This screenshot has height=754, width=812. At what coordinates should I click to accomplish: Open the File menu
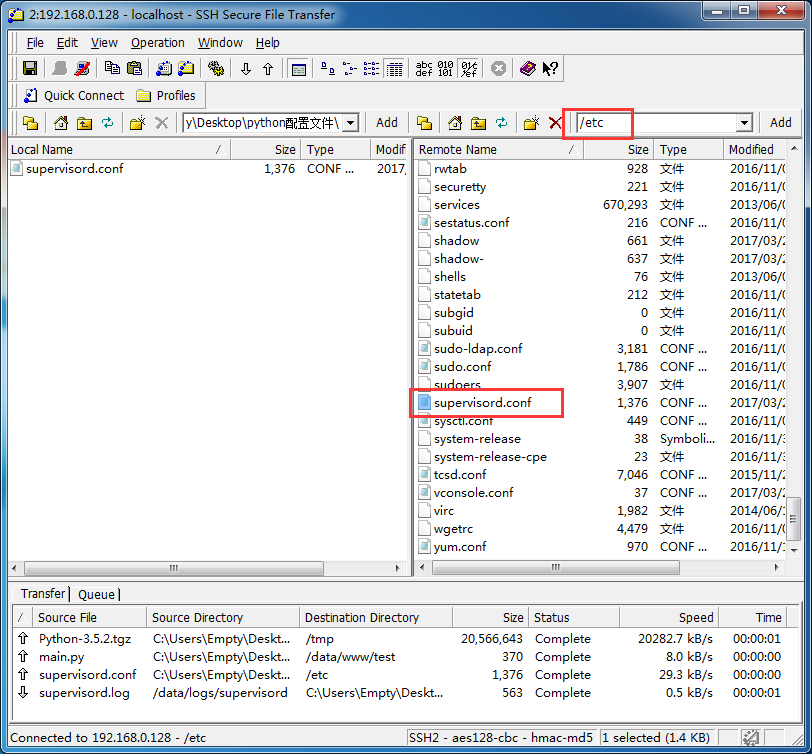[35, 42]
